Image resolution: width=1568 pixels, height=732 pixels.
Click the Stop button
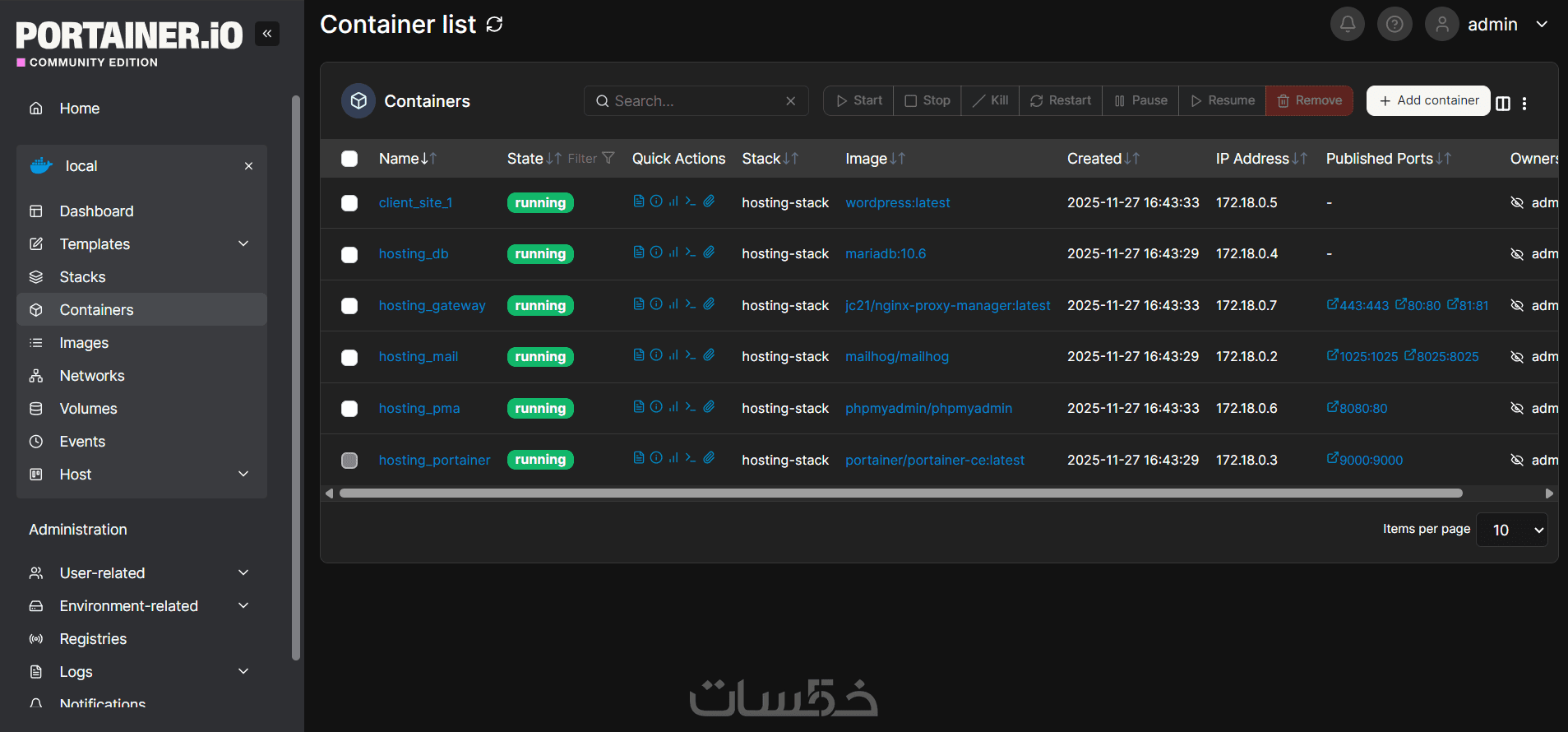pyautogui.click(x=927, y=100)
